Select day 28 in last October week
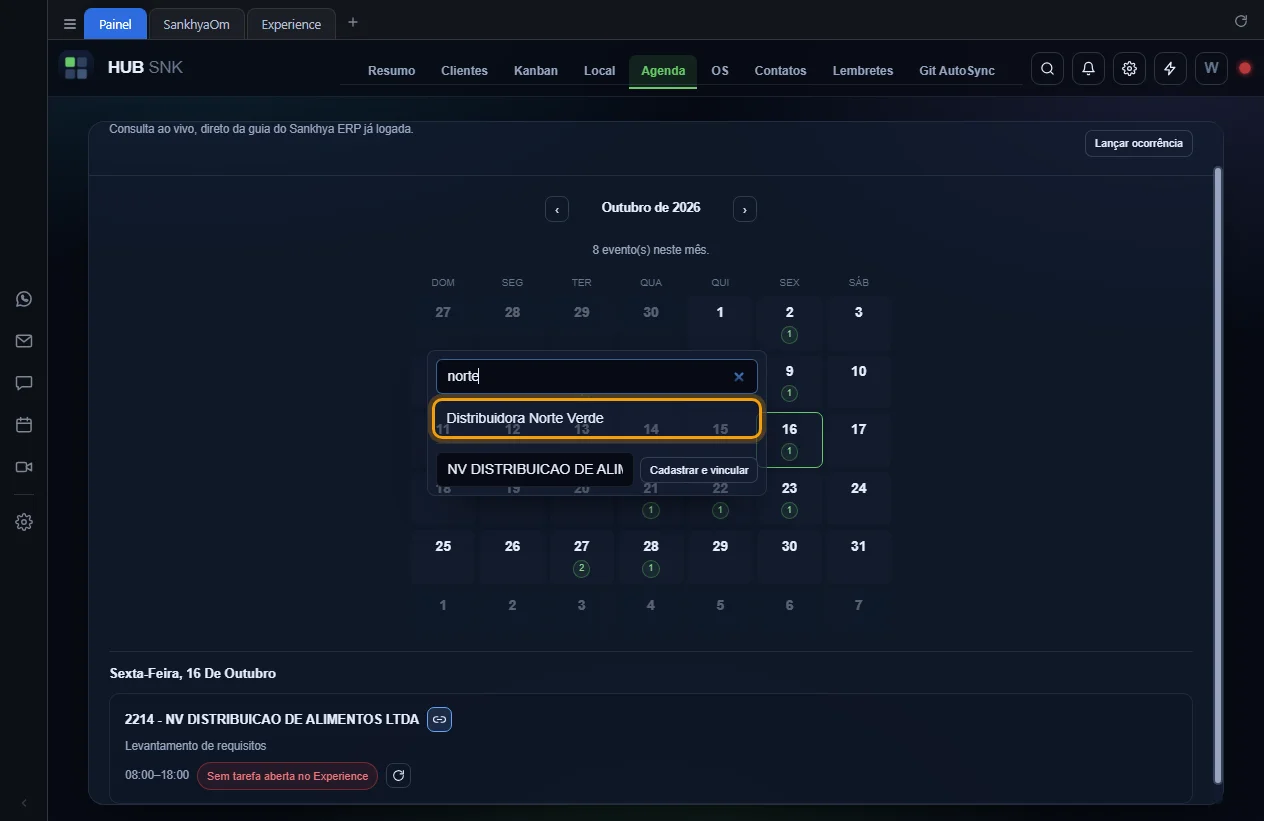Viewport: 1264px width, 821px height. 651,556
